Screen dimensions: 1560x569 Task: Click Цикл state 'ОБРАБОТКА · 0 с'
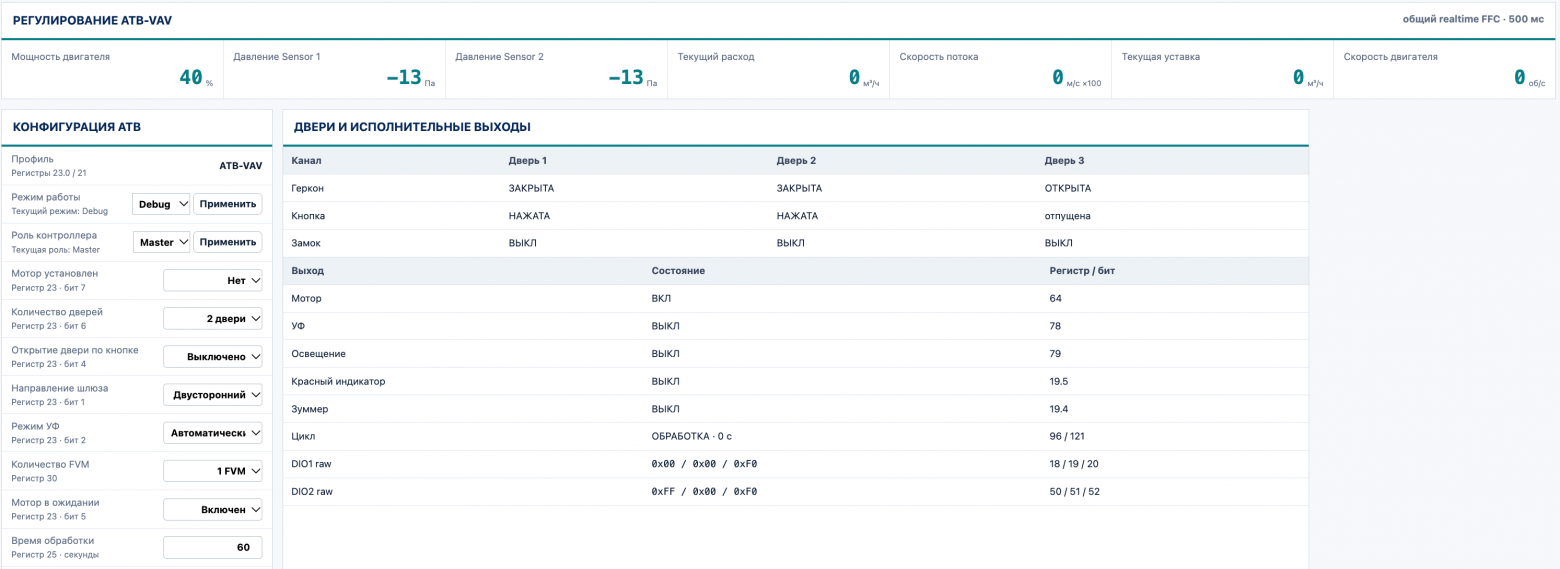(693, 437)
